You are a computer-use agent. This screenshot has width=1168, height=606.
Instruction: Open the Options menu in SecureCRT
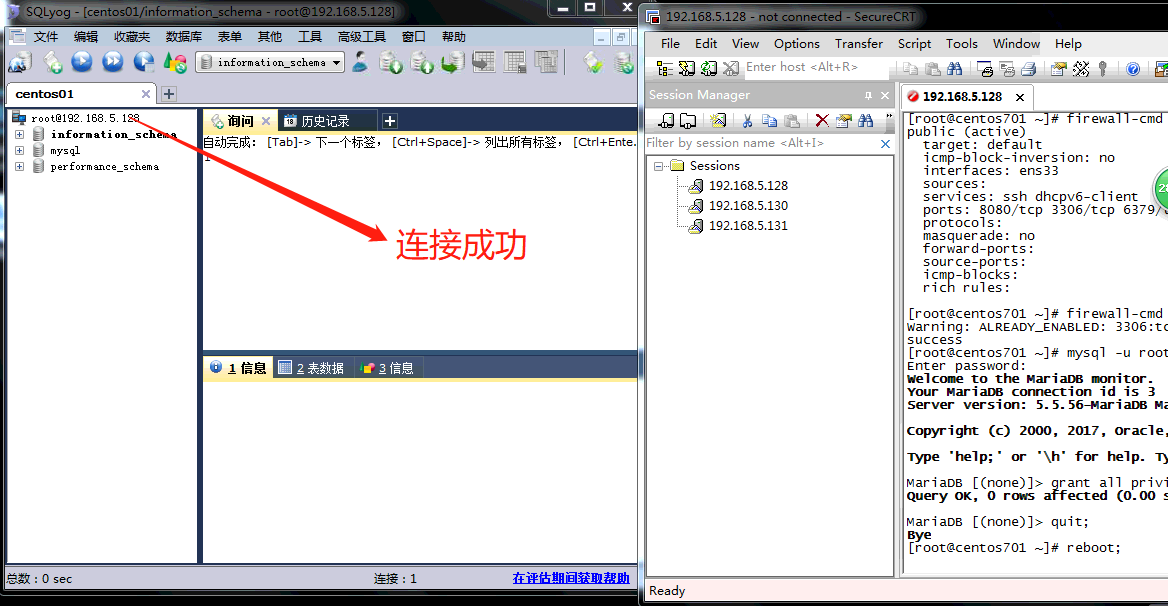tap(796, 44)
